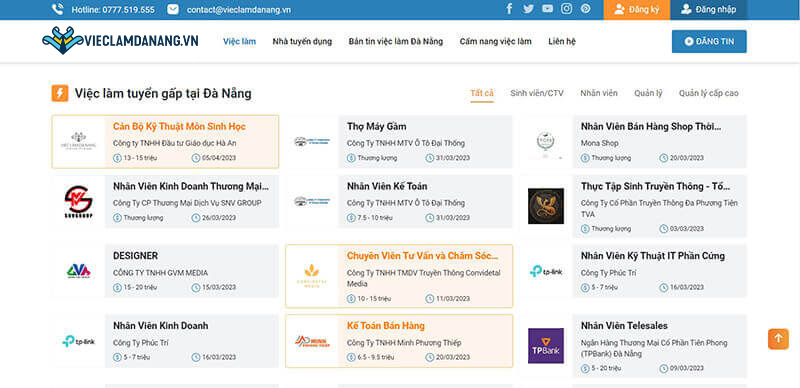
Task: Switch to the Nhân viên filter tab
Action: [598, 93]
